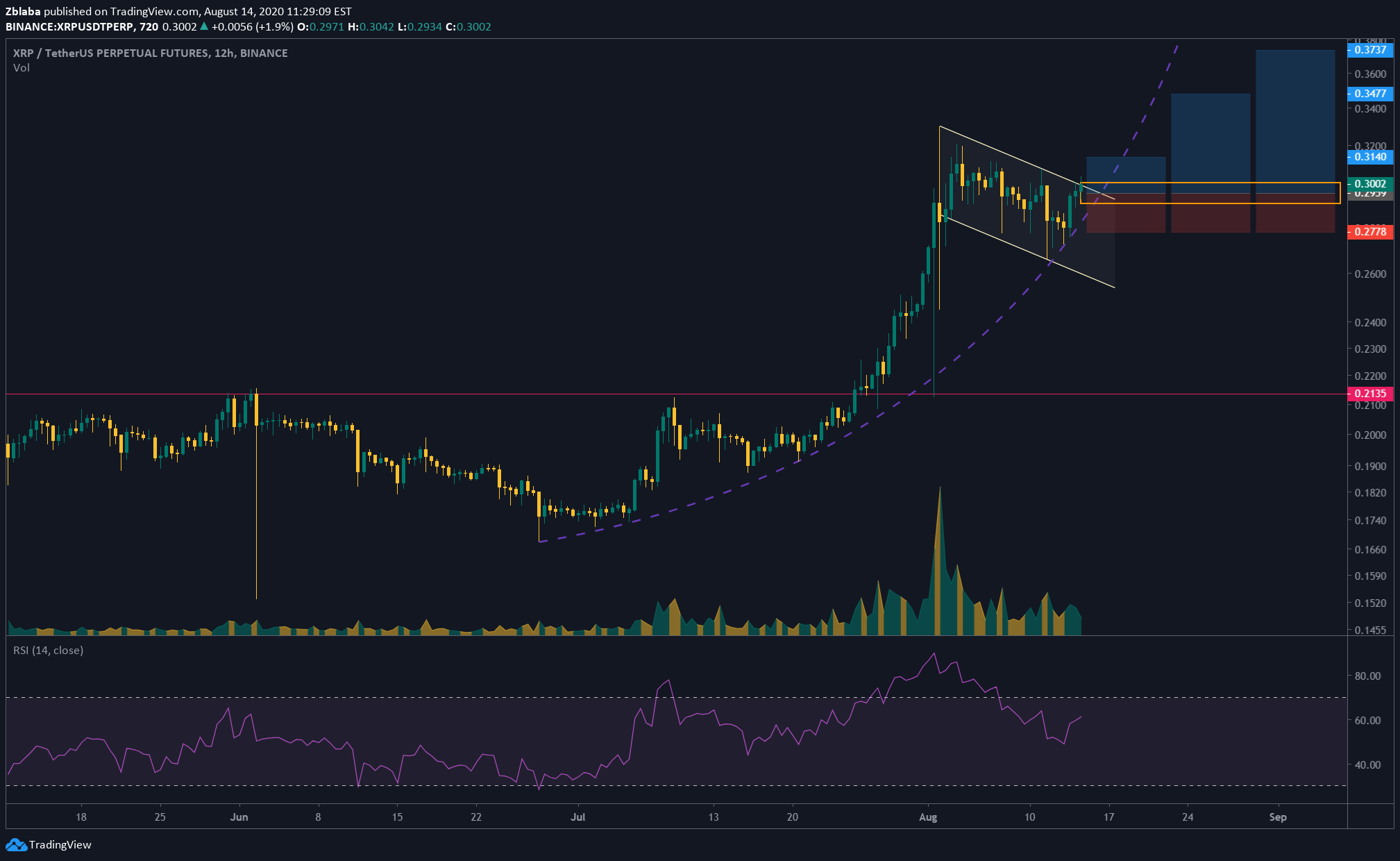
Task: Click the tallest volume spike peak
Action: coord(940,490)
